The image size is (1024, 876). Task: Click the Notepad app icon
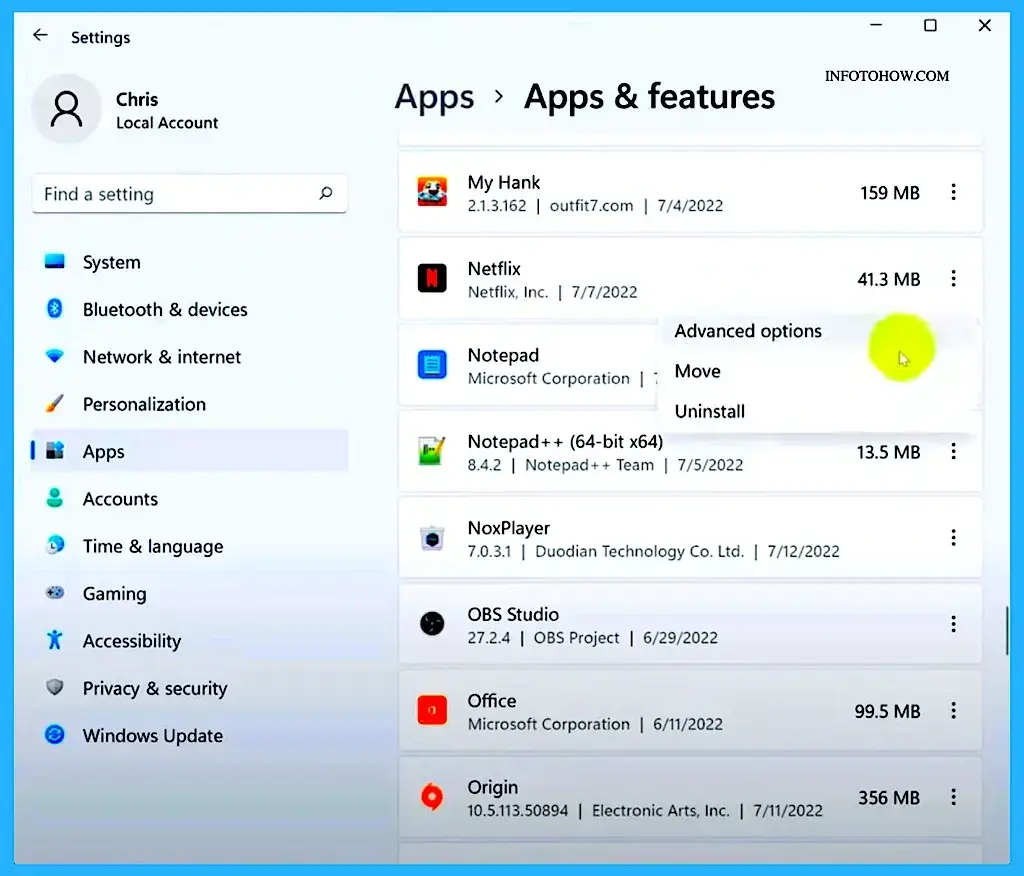tap(432, 365)
